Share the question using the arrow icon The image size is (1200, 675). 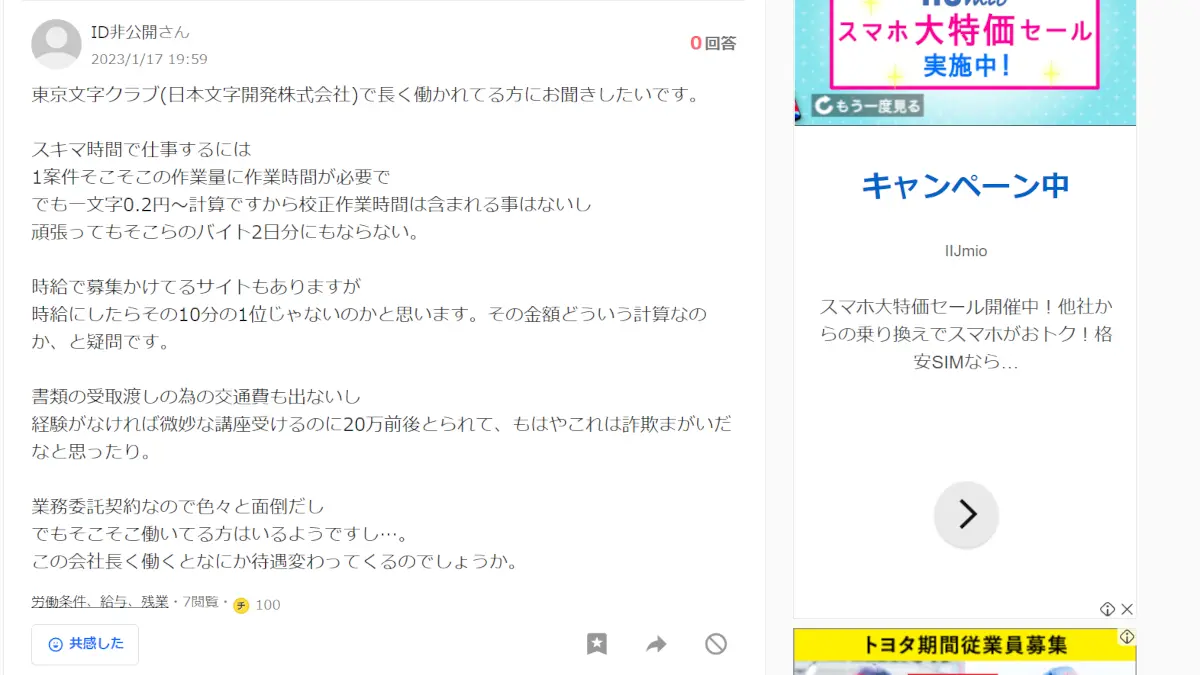pyautogui.click(x=656, y=644)
